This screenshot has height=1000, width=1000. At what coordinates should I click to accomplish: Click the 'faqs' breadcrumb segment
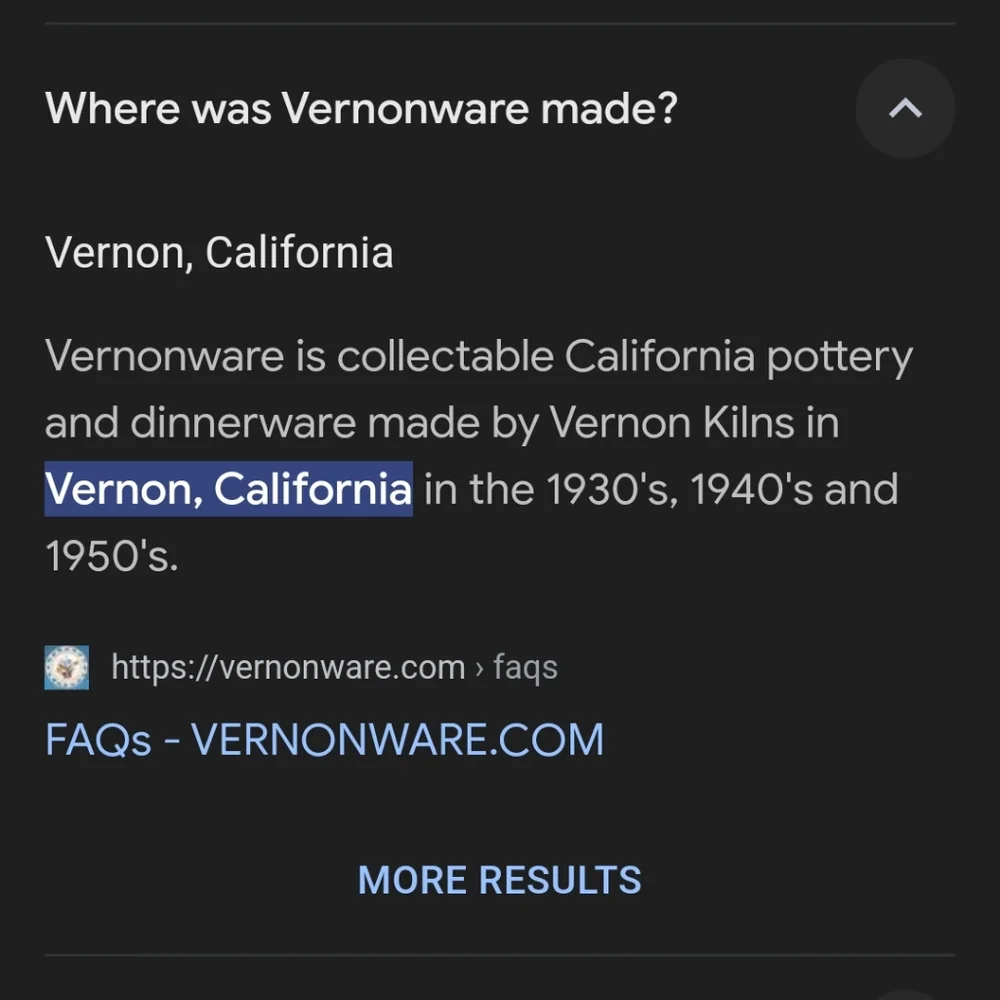click(526, 668)
